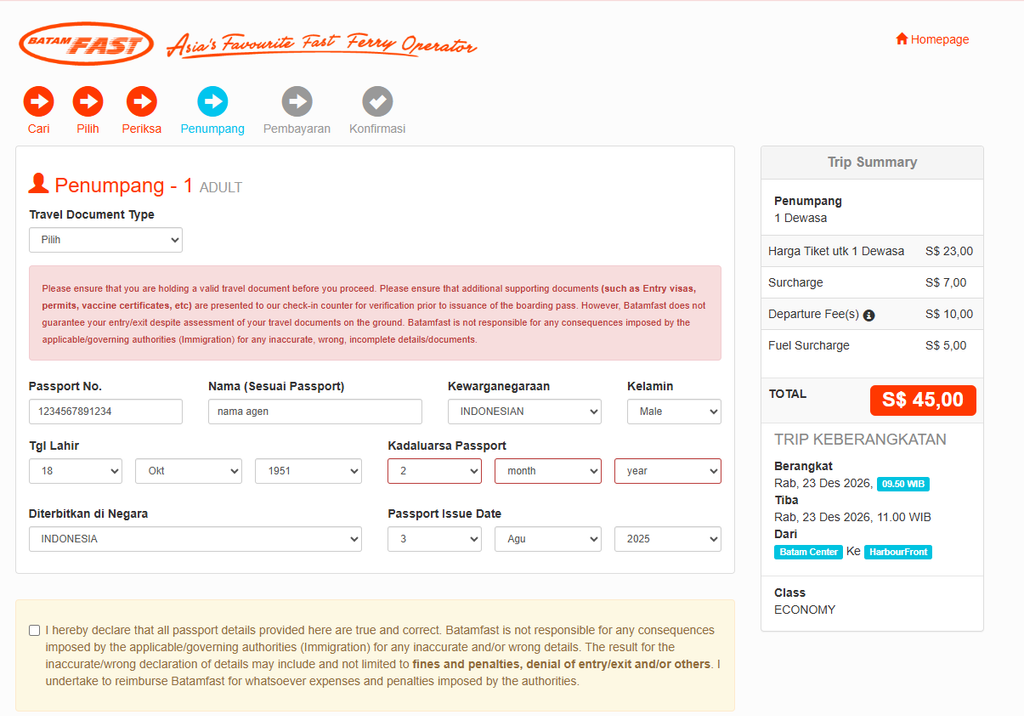Click the 1 Dewasa passenger count text
Viewport: 1024px width, 716px height.
point(801,218)
